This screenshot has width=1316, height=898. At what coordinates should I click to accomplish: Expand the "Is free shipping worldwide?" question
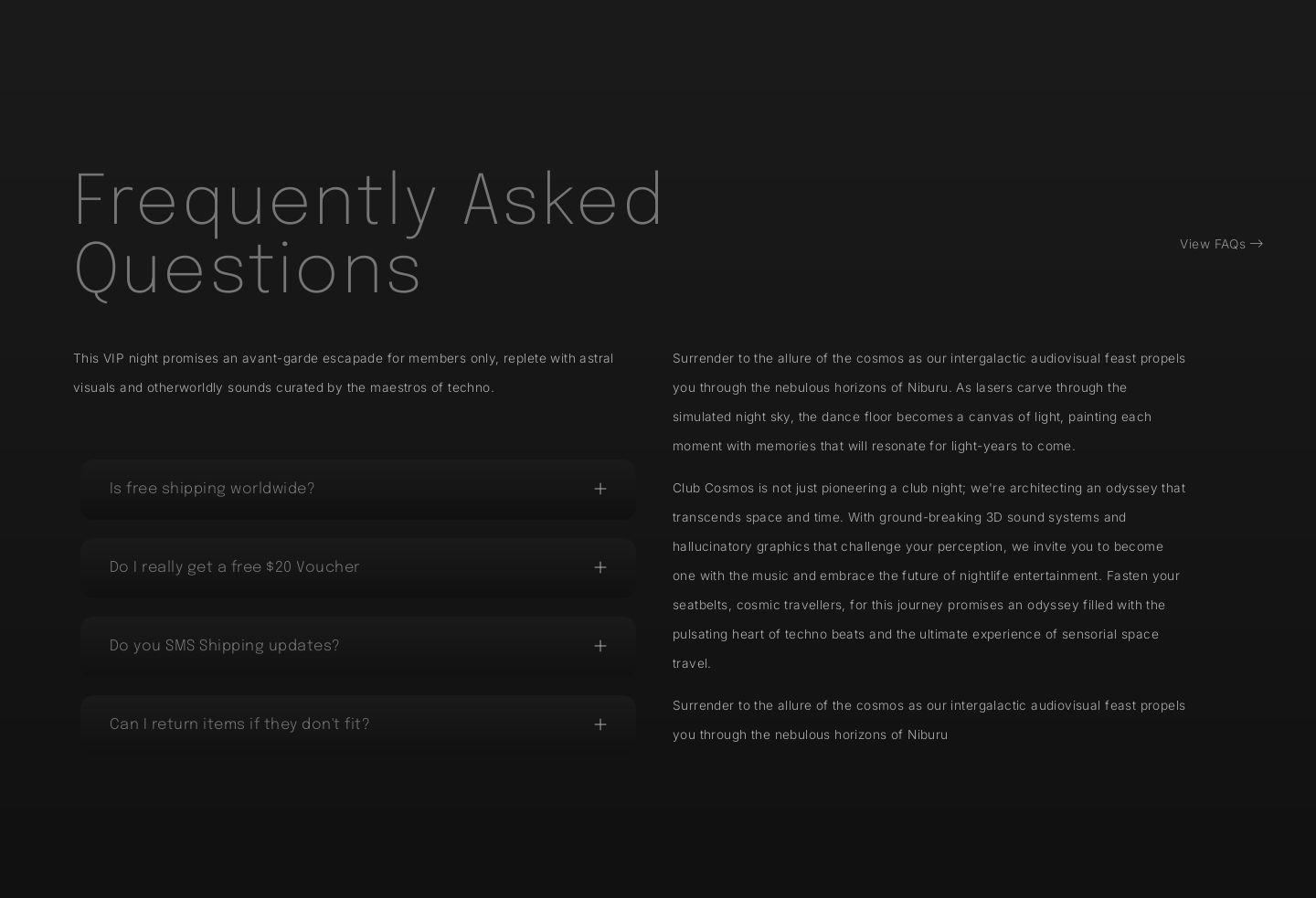click(212, 490)
